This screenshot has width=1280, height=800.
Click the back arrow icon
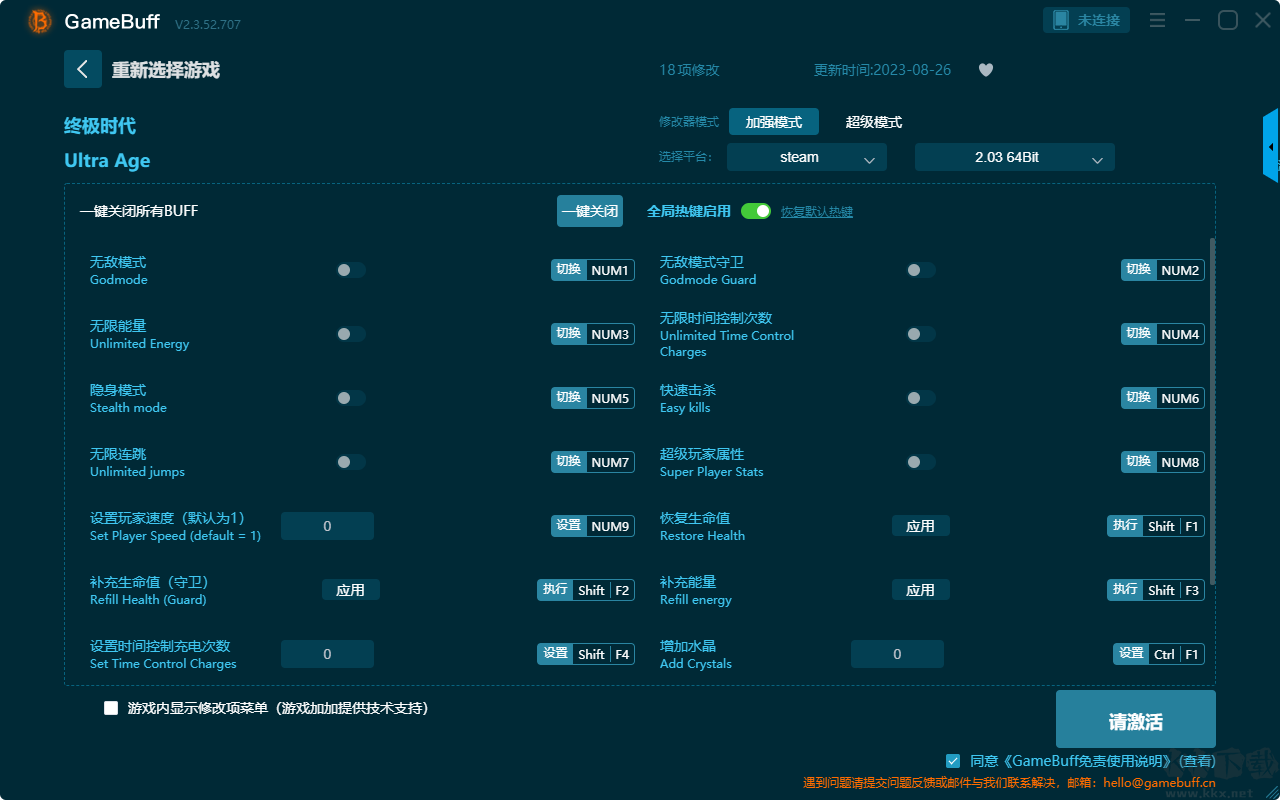[83, 69]
